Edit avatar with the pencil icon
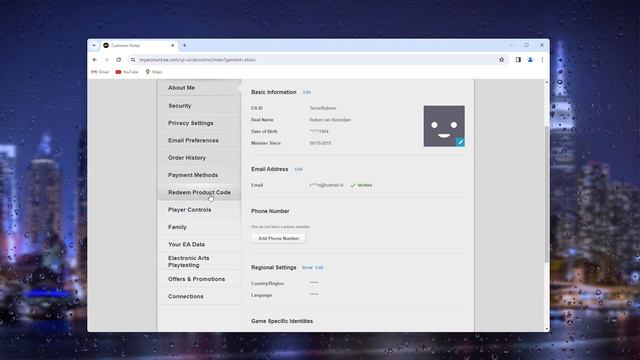The image size is (640, 360). coord(460,142)
